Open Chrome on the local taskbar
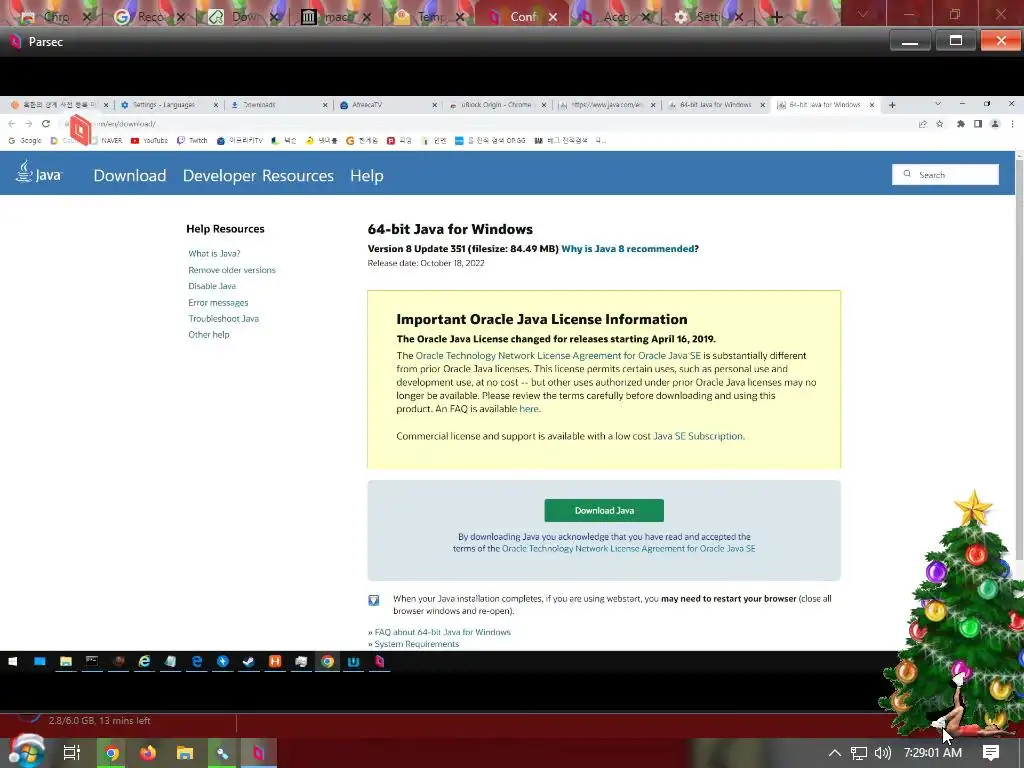 pos(112,753)
